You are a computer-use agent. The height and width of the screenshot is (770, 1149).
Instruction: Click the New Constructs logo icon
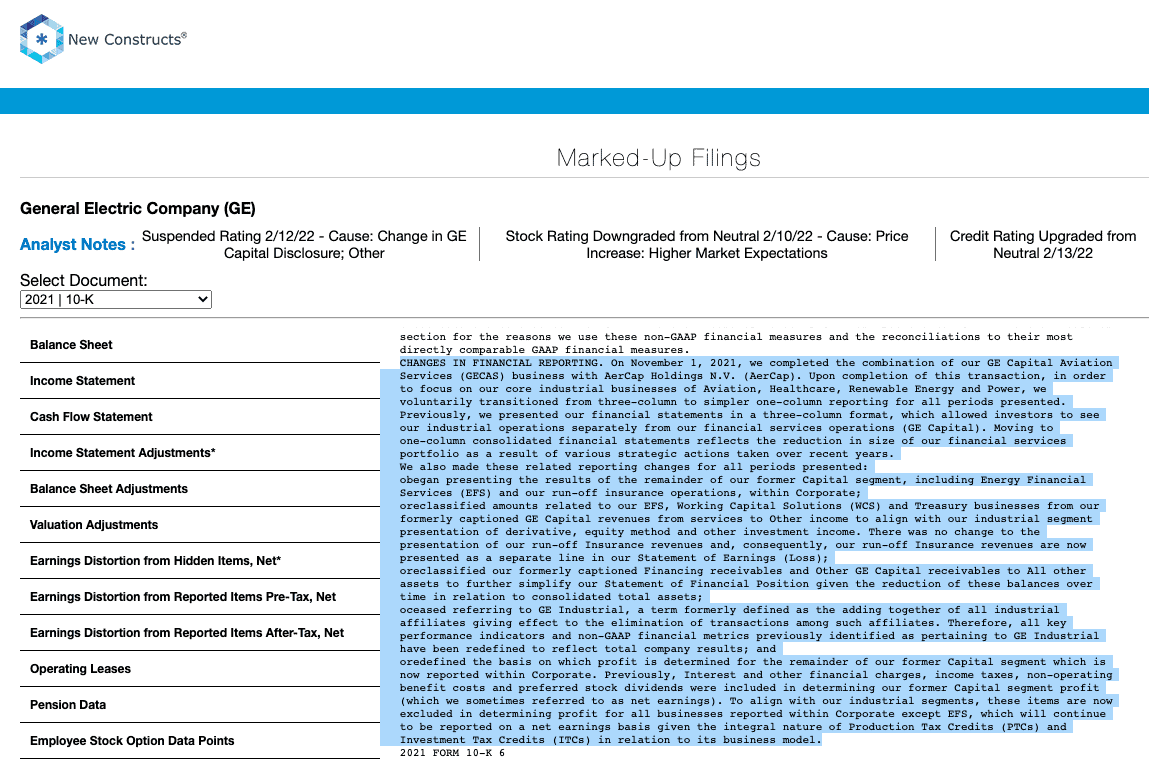[41, 40]
